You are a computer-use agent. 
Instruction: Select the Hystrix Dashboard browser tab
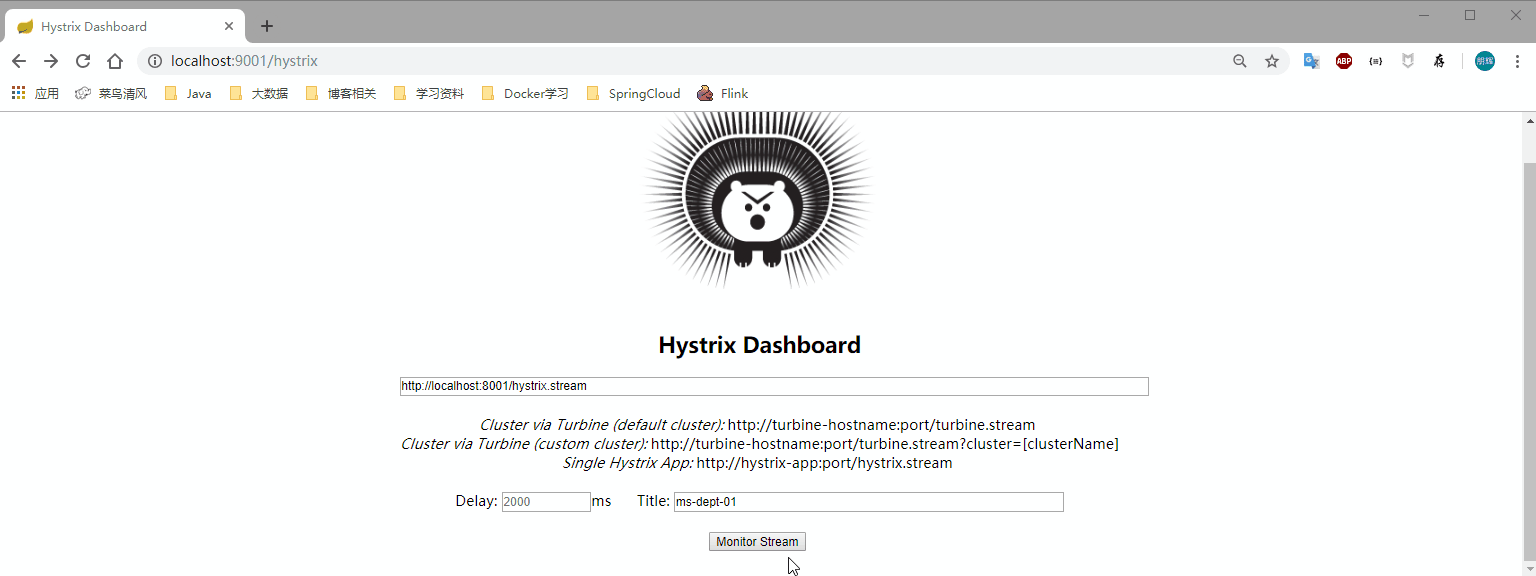(x=120, y=26)
